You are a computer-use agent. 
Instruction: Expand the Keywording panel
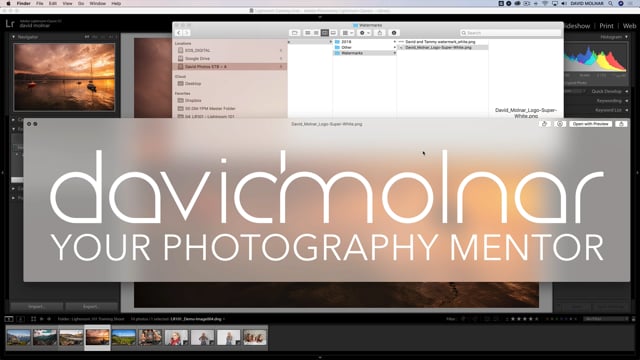tap(627, 101)
